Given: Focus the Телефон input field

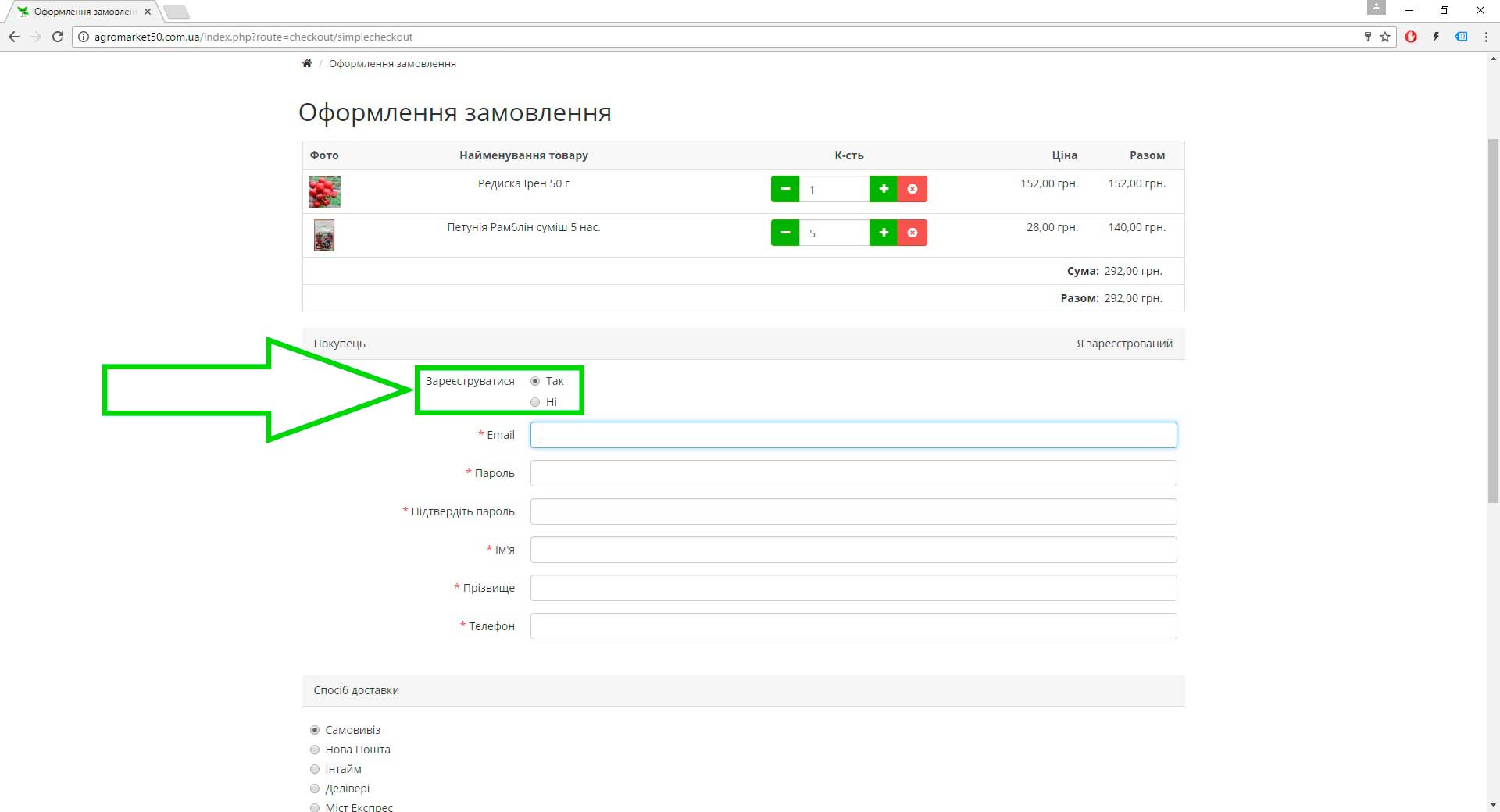Looking at the screenshot, I should [853, 626].
